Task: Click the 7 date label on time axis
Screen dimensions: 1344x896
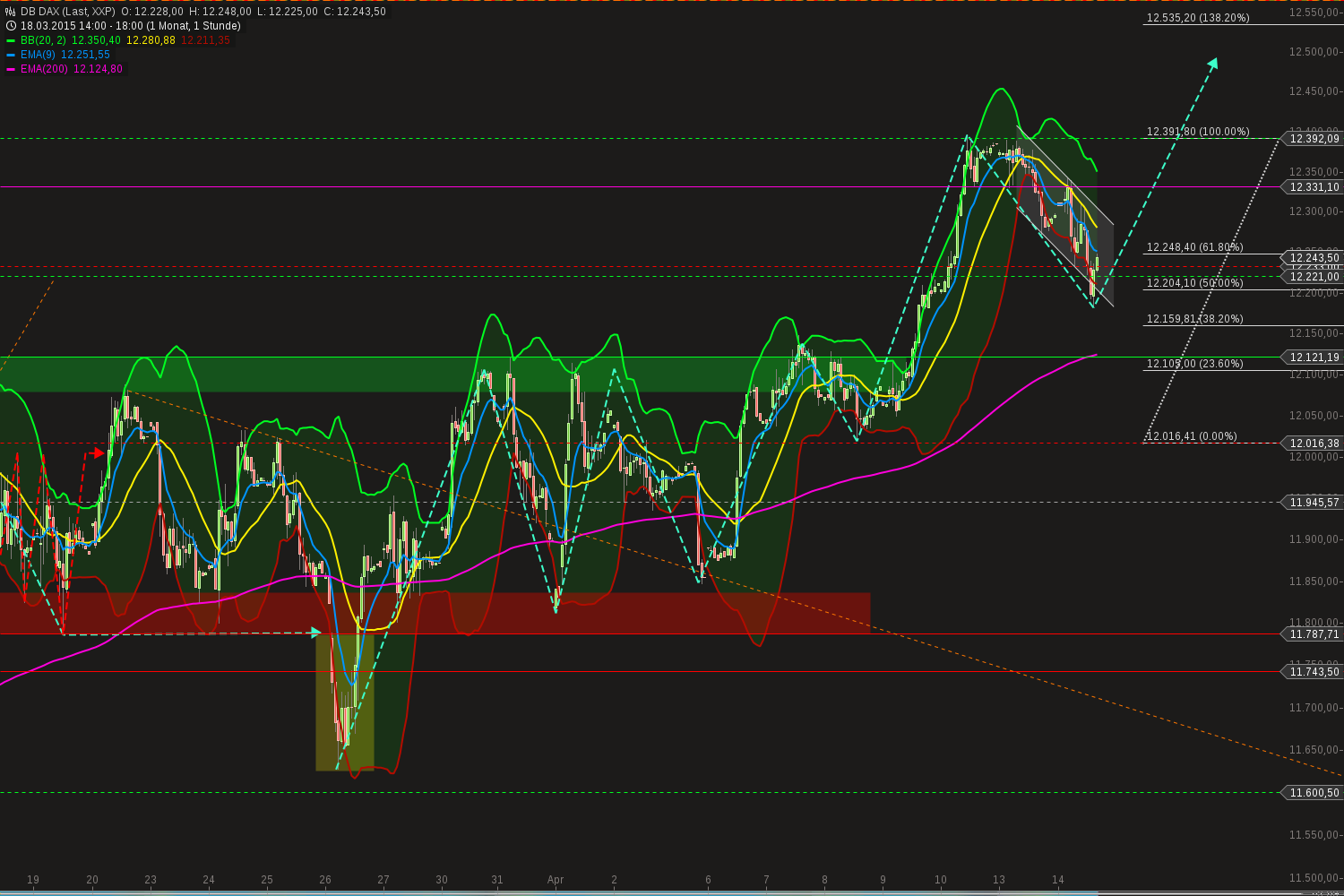Action: 766,880
